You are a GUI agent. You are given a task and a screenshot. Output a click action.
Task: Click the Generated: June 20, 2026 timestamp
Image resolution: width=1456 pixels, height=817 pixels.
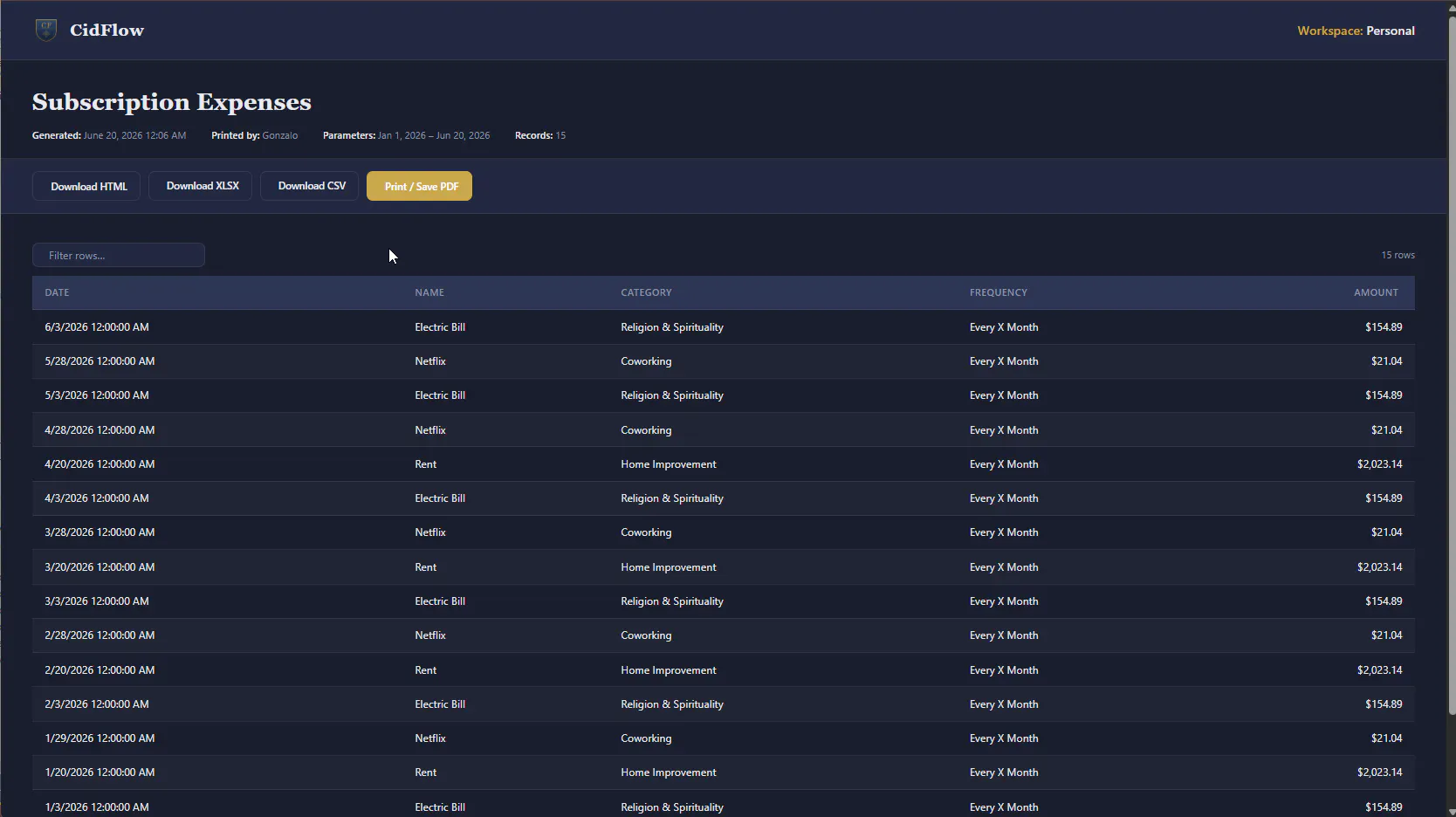[x=109, y=135]
